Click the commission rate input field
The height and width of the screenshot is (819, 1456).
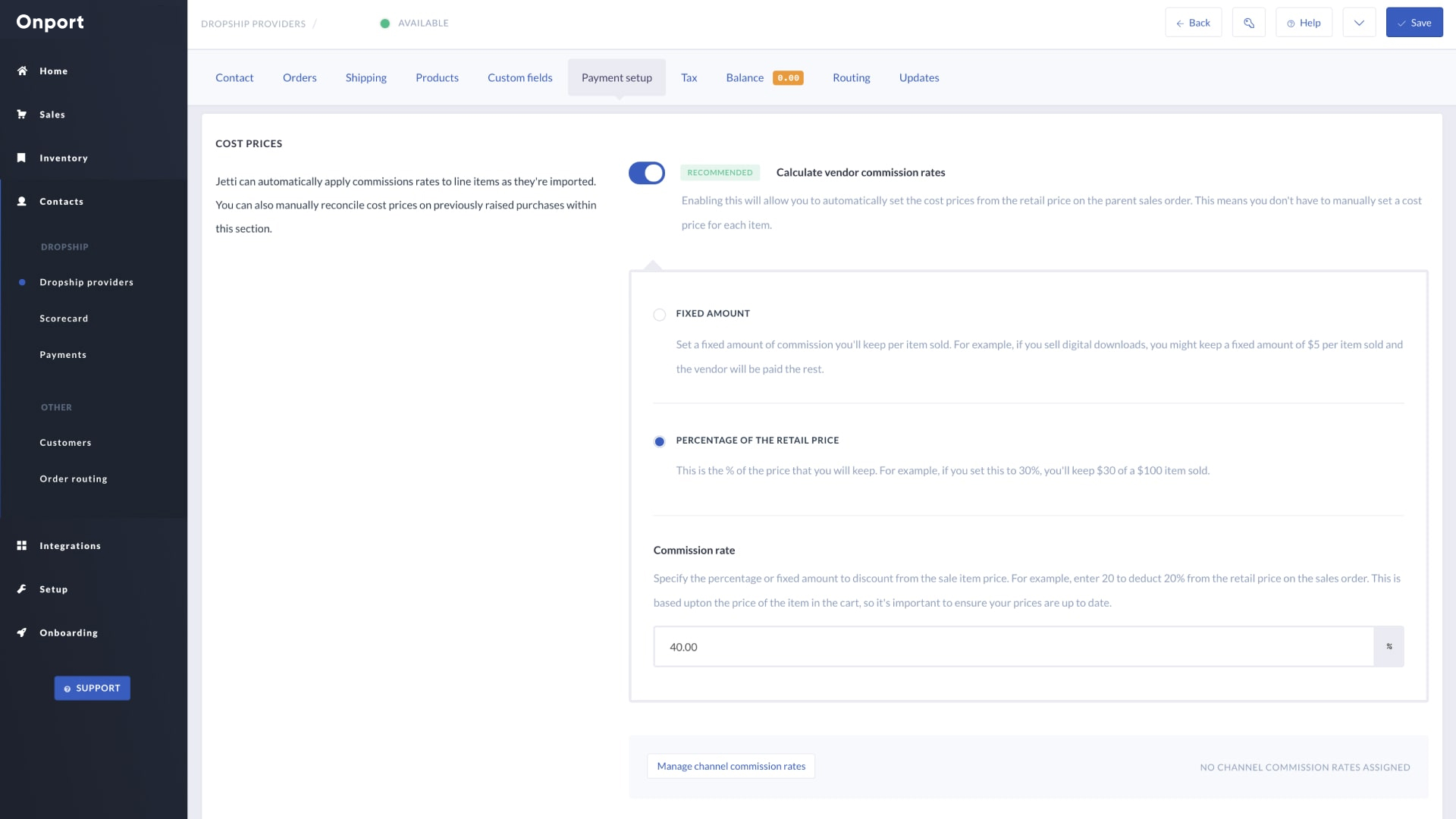(1013, 646)
